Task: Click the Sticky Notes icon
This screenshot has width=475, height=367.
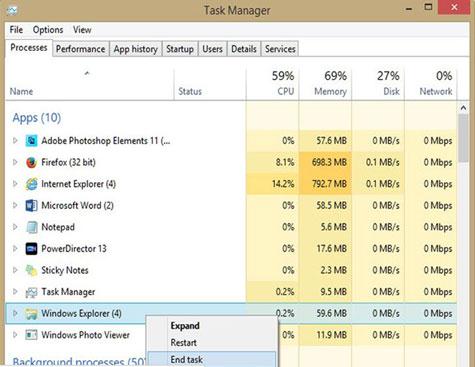Action: (31, 270)
